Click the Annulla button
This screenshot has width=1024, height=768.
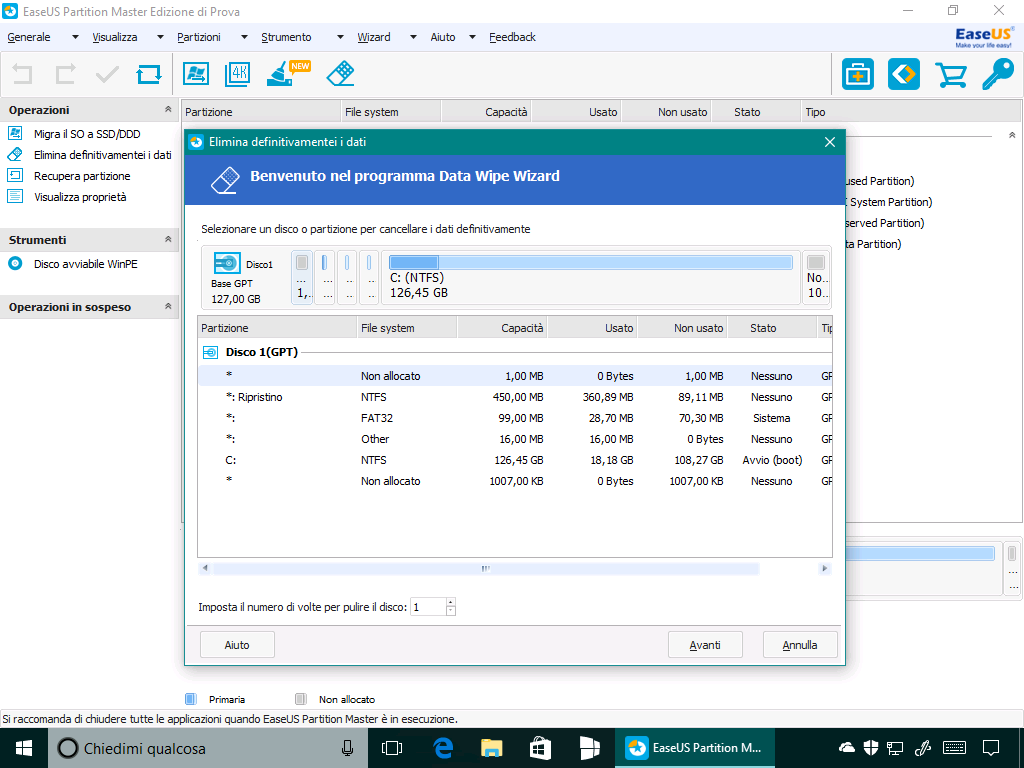click(800, 645)
